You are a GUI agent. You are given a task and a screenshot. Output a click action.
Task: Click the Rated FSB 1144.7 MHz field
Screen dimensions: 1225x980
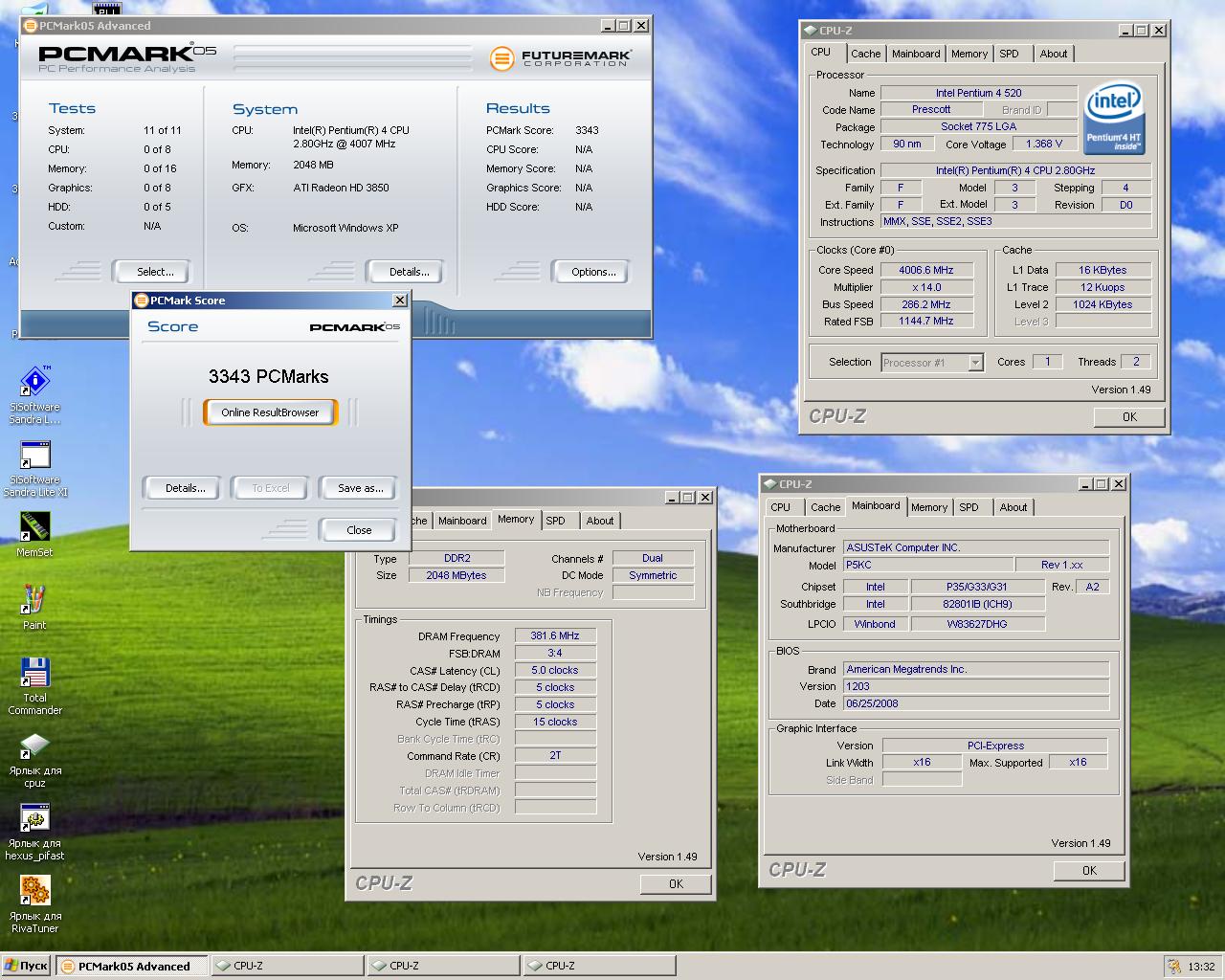coord(926,321)
